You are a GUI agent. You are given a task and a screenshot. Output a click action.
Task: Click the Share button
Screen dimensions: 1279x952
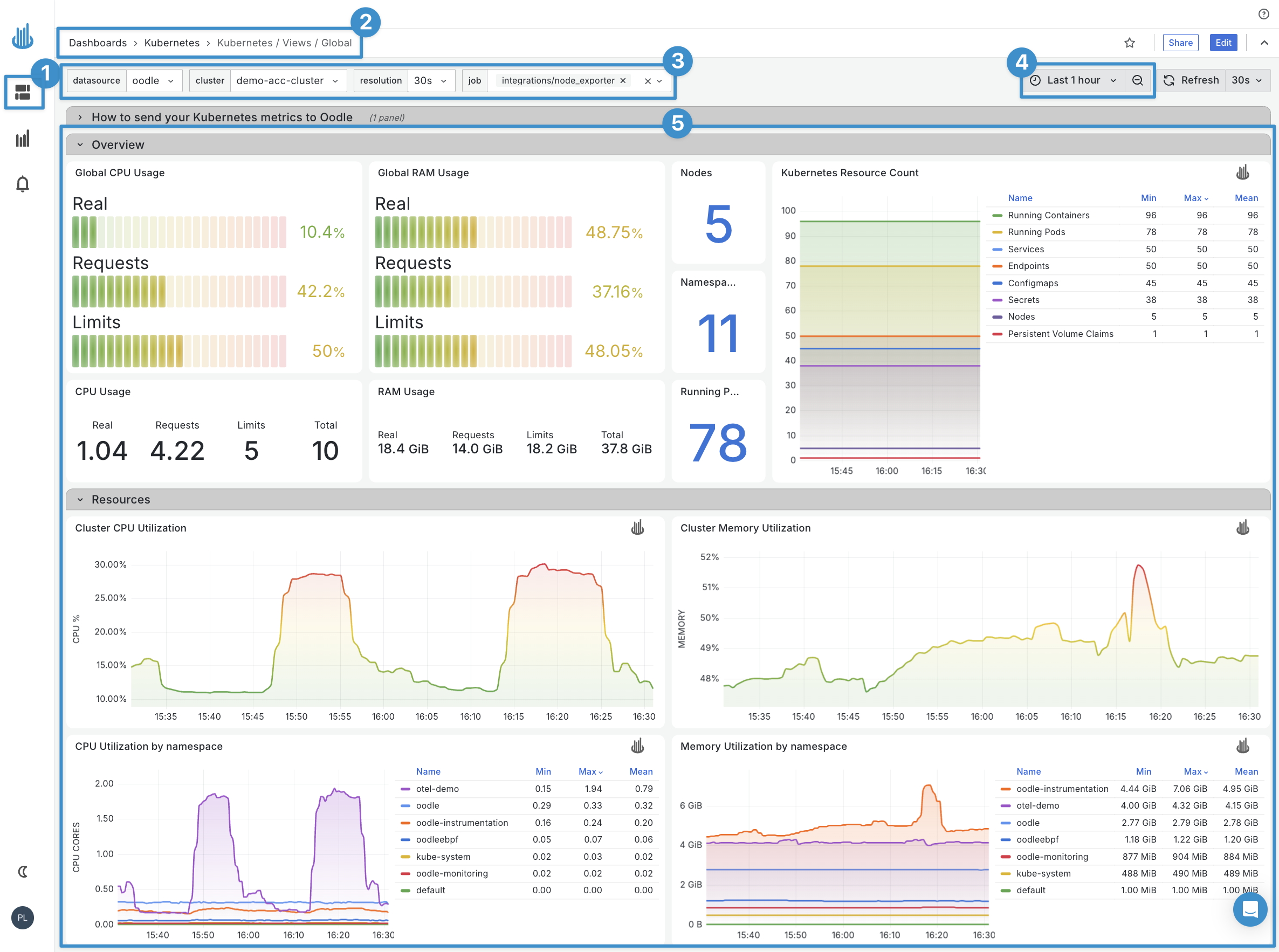click(1180, 43)
